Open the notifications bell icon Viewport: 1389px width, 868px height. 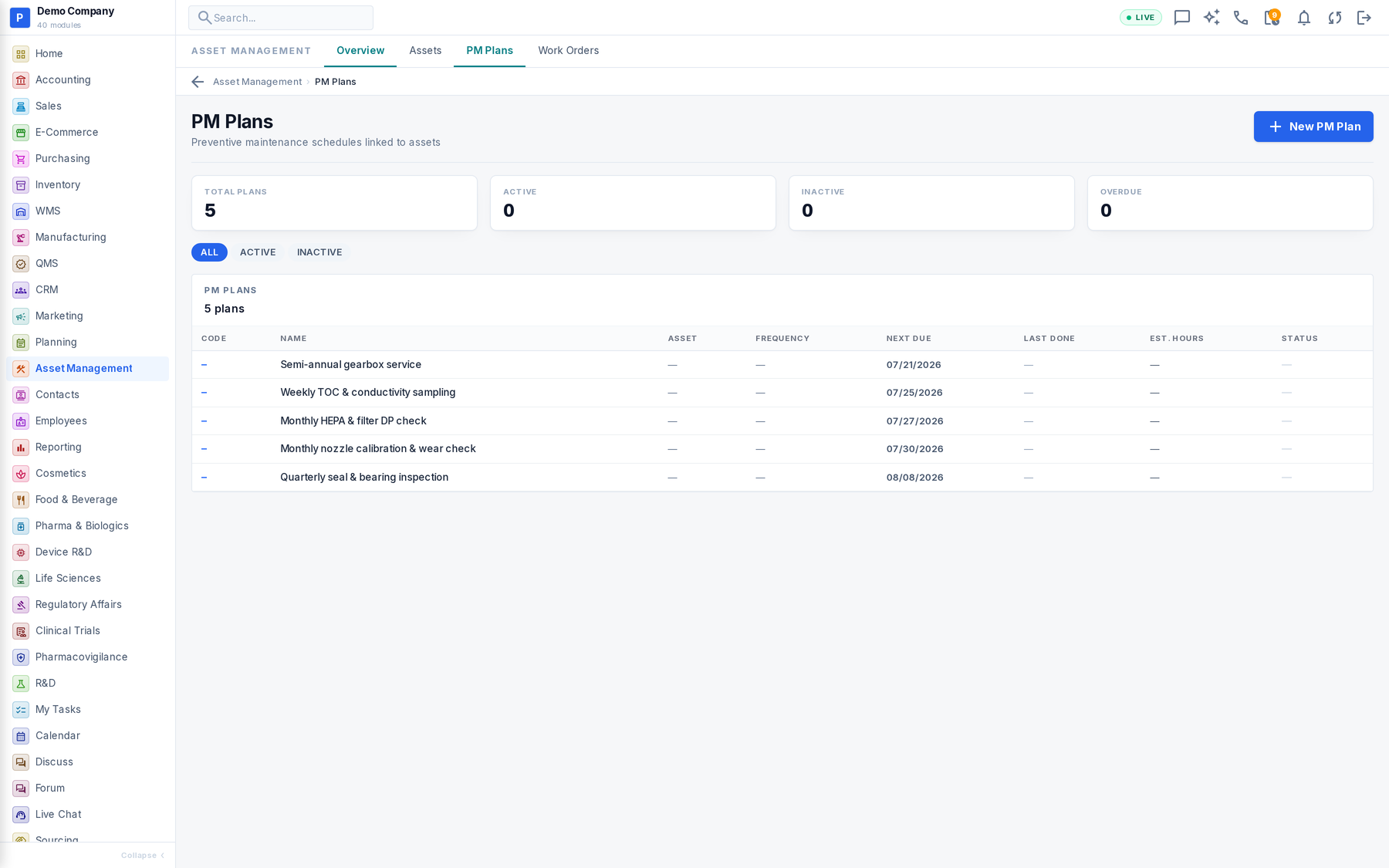(1304, 18)
